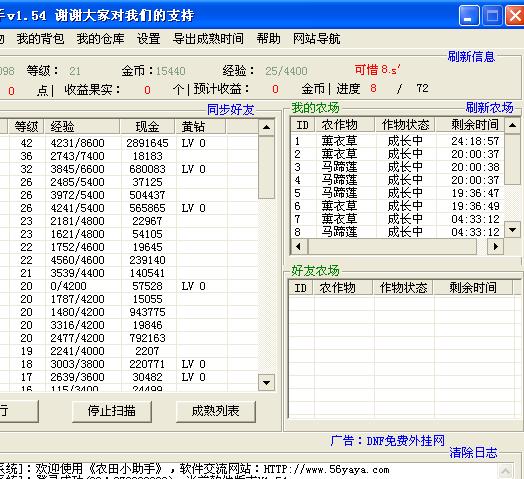Open the 帮助 menu
The height and width of the screenshot is (479, 524).
coord(268,39)
